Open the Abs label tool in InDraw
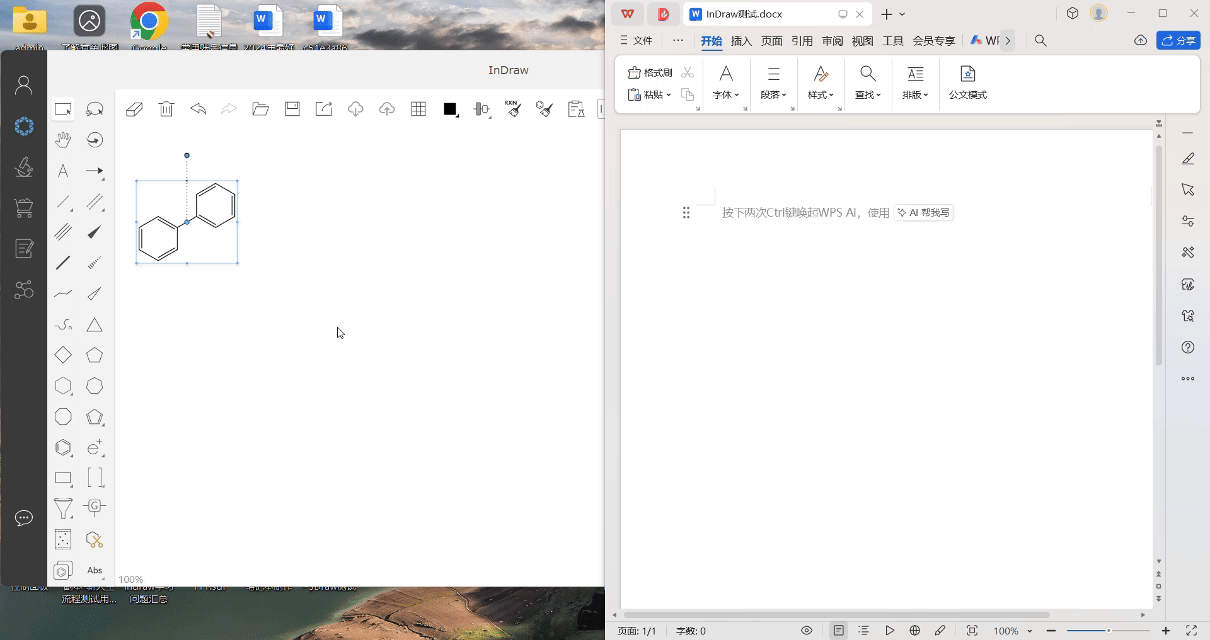 click(x=95, y=571)
